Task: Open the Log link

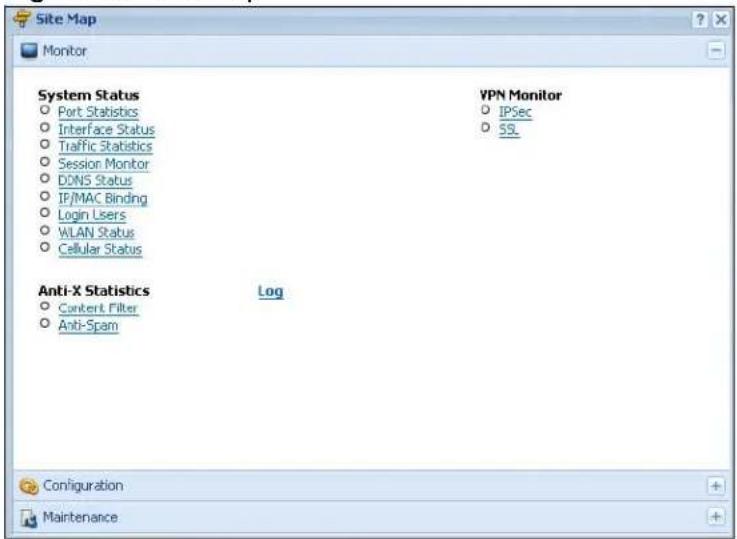Action: click(270, 292)
